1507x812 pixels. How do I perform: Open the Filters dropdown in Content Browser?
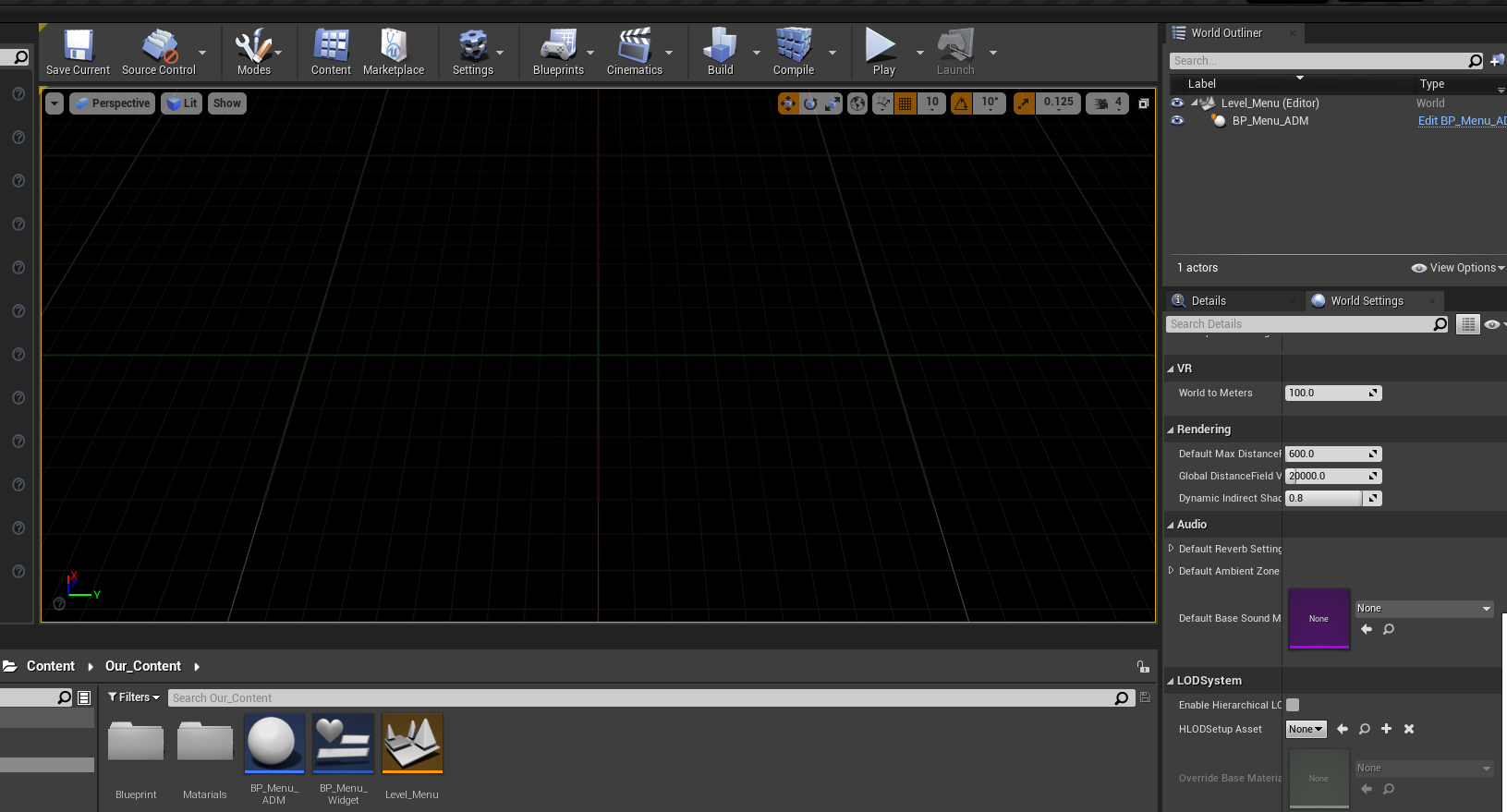(134, 697)
